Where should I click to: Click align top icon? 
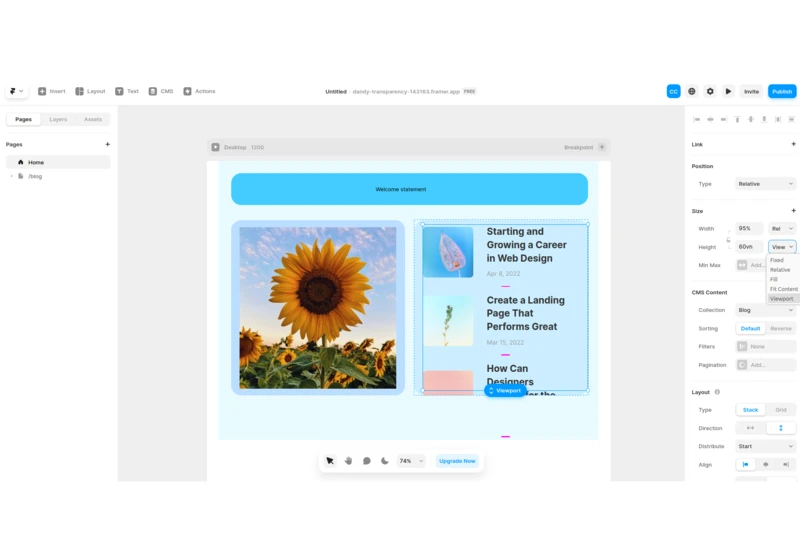[737, 119]
